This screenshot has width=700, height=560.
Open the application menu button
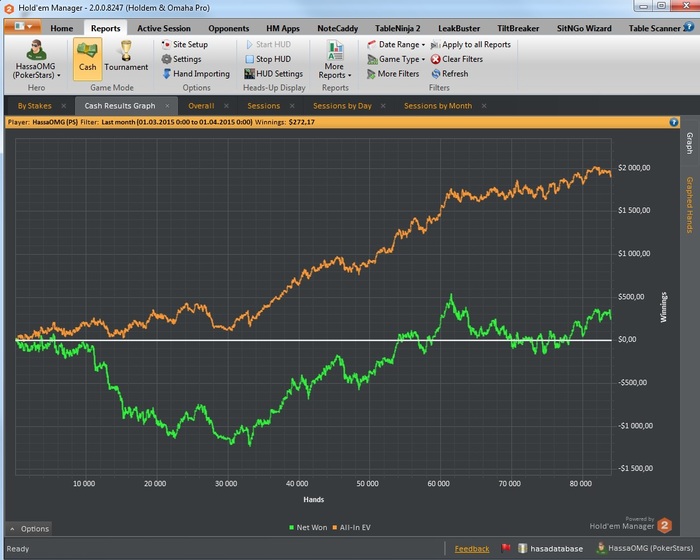coord(23,26)
